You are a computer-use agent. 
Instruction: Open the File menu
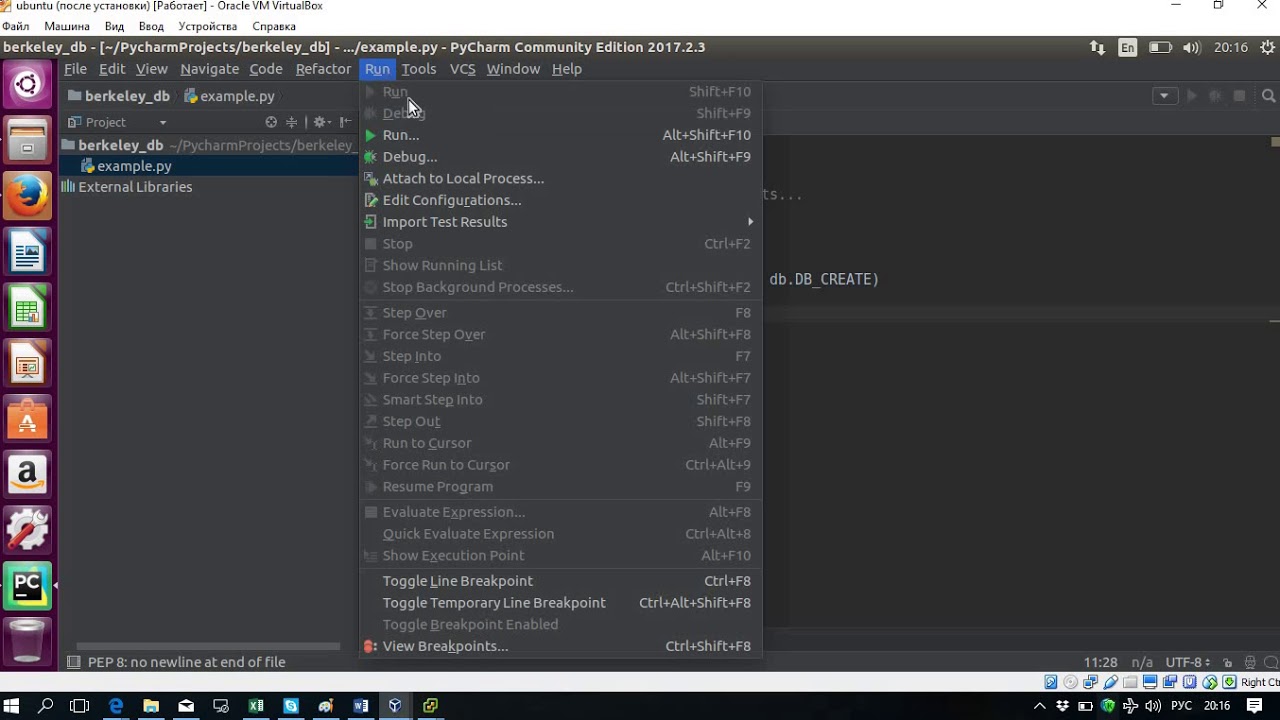75,69
